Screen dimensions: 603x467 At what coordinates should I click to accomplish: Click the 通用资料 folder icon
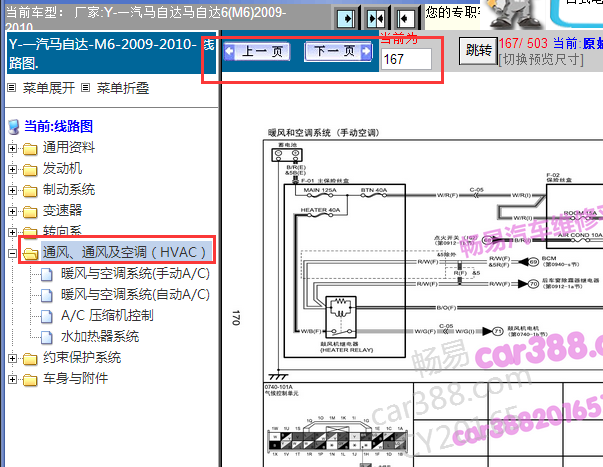click(x=30, y=148)
